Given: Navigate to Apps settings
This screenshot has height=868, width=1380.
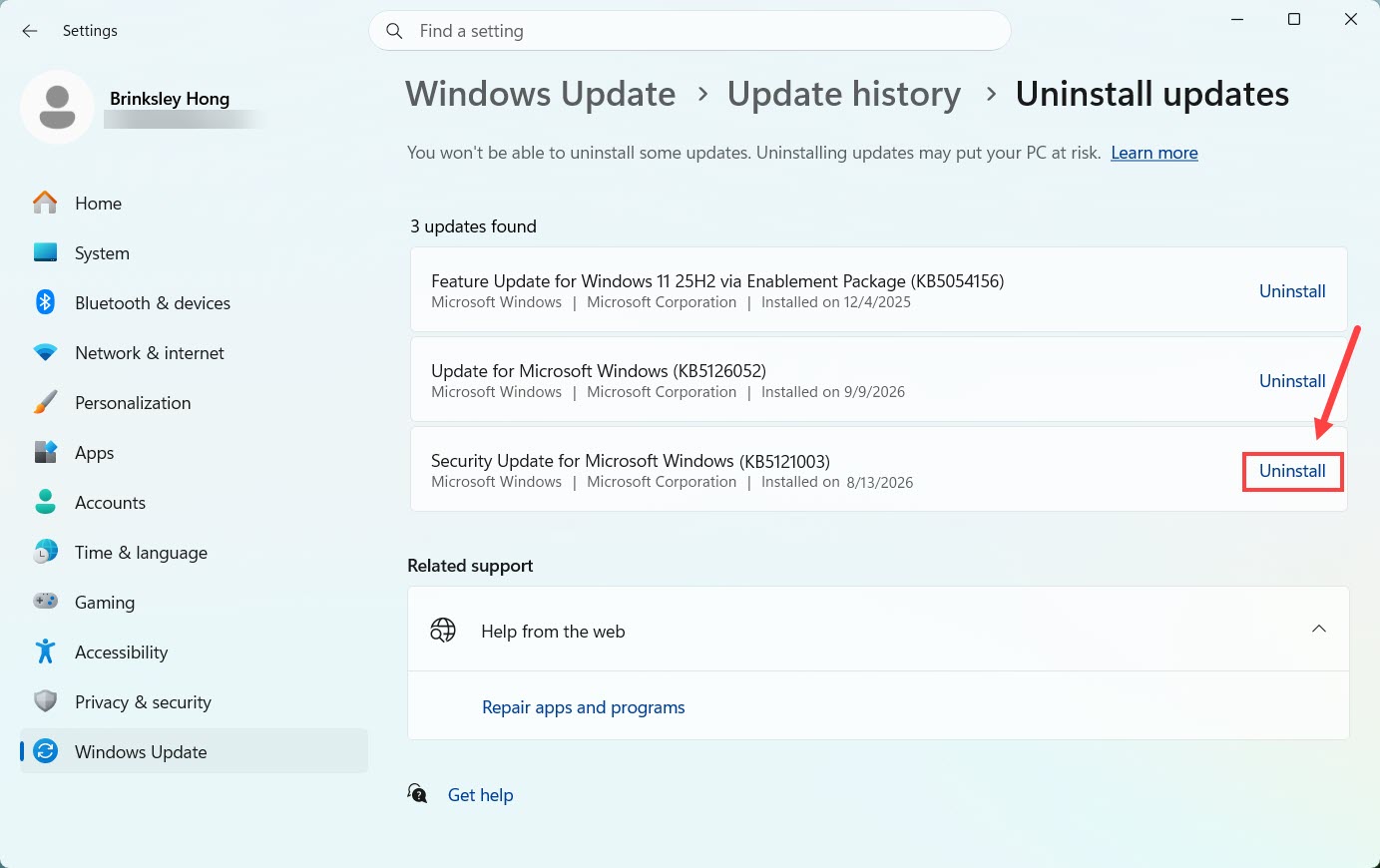Looking at the screenshot, I should coord(194,452).
